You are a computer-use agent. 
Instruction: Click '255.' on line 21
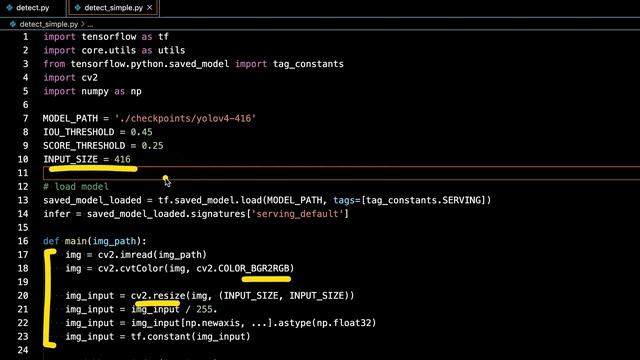(207, 309)
